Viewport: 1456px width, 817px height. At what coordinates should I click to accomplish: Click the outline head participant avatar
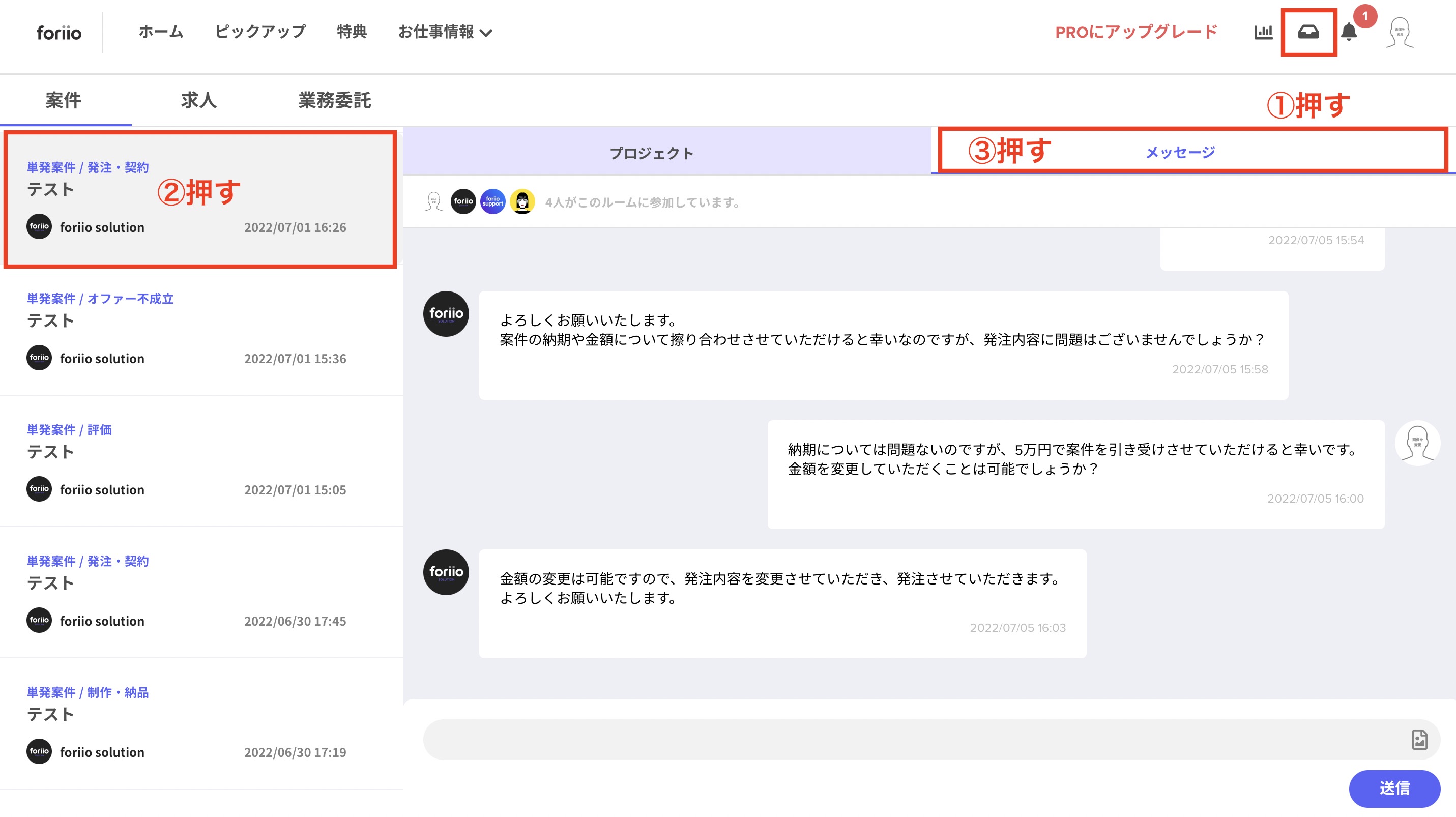pos(433,202)
